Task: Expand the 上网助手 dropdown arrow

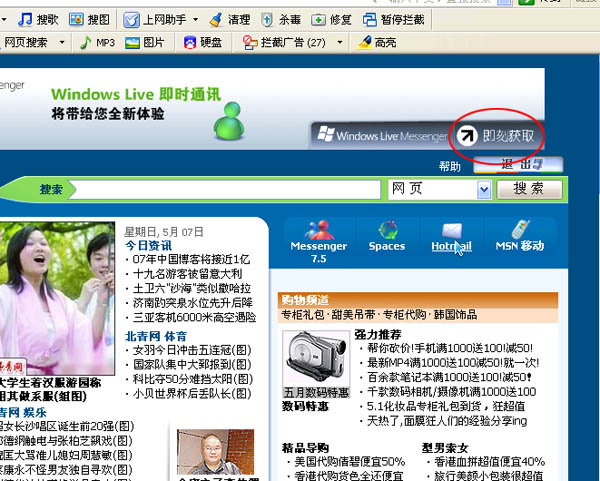Action: 196,20
